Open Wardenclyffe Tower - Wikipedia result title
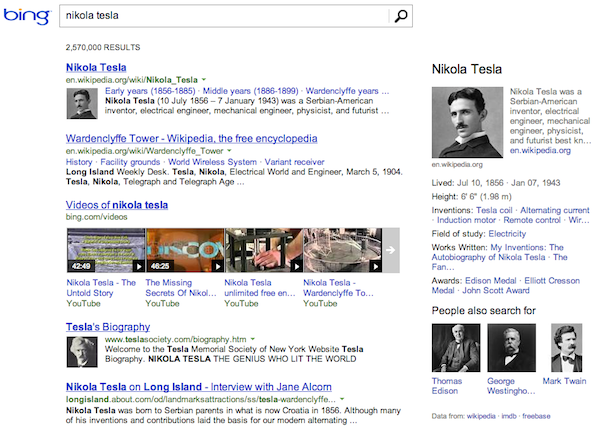This screenshot has height=429, width=600. pyautogui.click(x=191, y=139)
